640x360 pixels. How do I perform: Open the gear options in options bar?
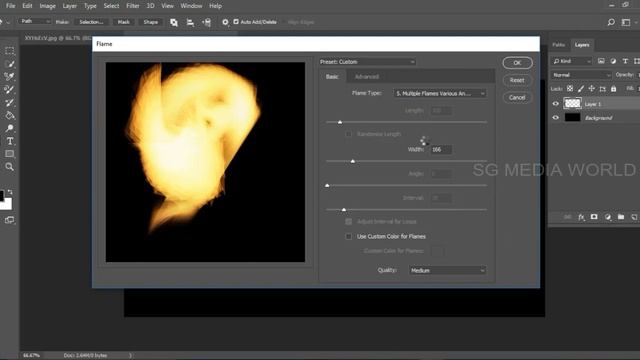pyautogui.click(x=225, y=22)
